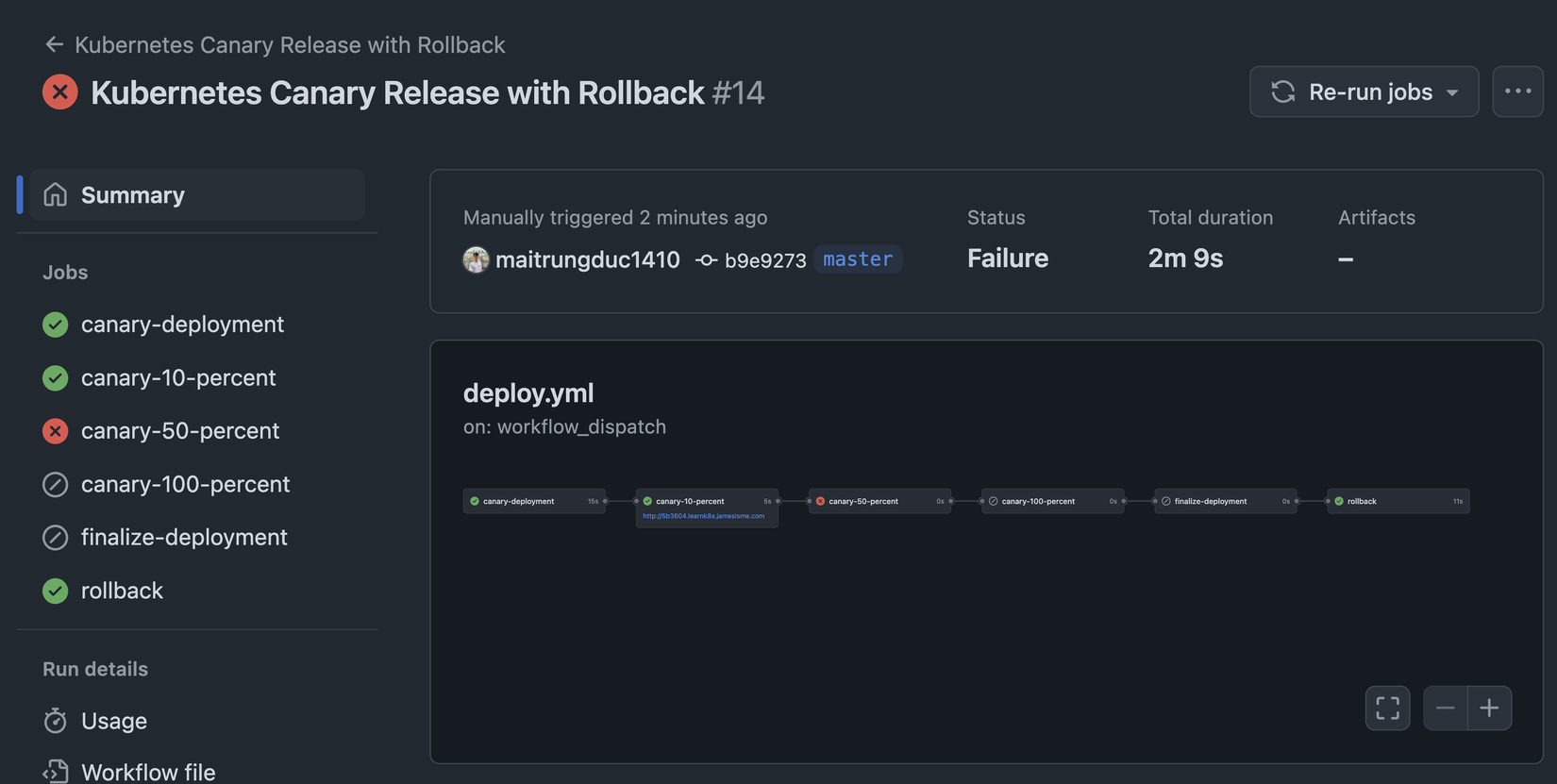Click the Usage stopwatch icon
The height and width of the screenshot is (784, 1557).
tap(56, 721)
